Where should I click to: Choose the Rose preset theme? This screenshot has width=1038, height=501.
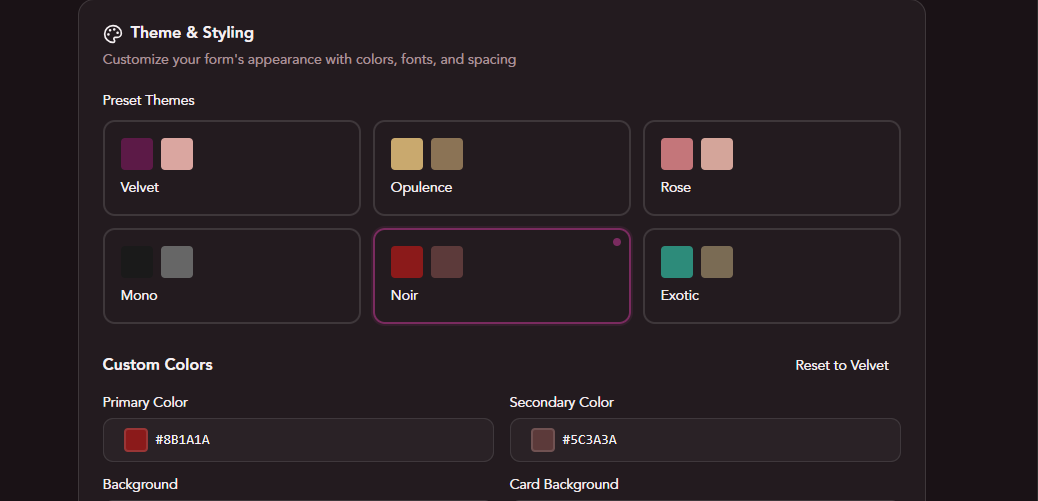click(x=772, y=168)
